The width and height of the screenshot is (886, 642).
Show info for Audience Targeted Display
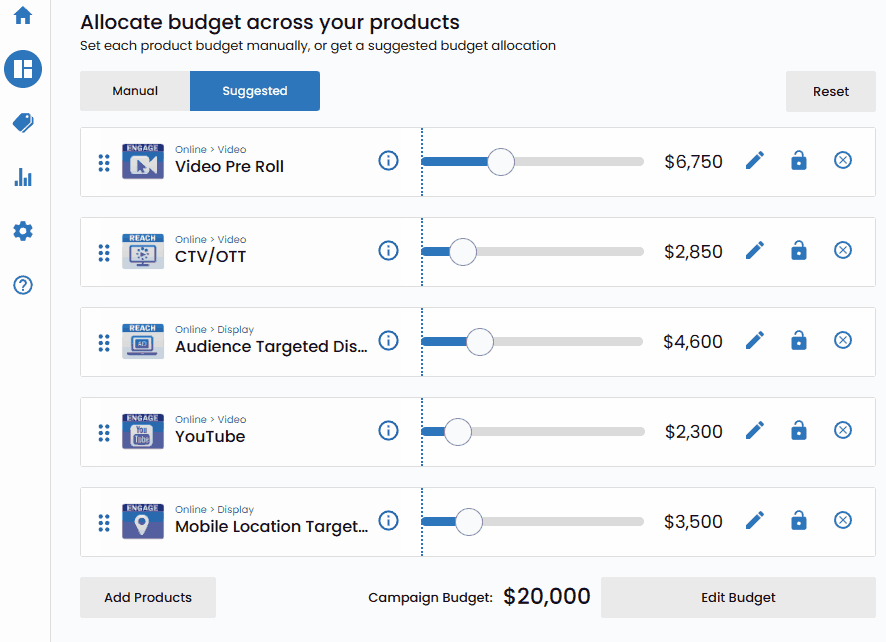point(389,341)
